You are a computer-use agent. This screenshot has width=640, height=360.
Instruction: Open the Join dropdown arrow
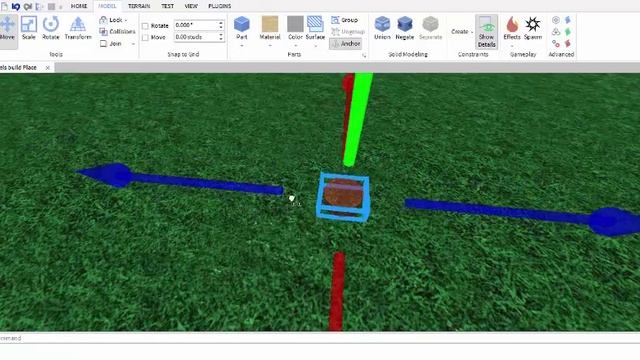click(x=133, y=44)
